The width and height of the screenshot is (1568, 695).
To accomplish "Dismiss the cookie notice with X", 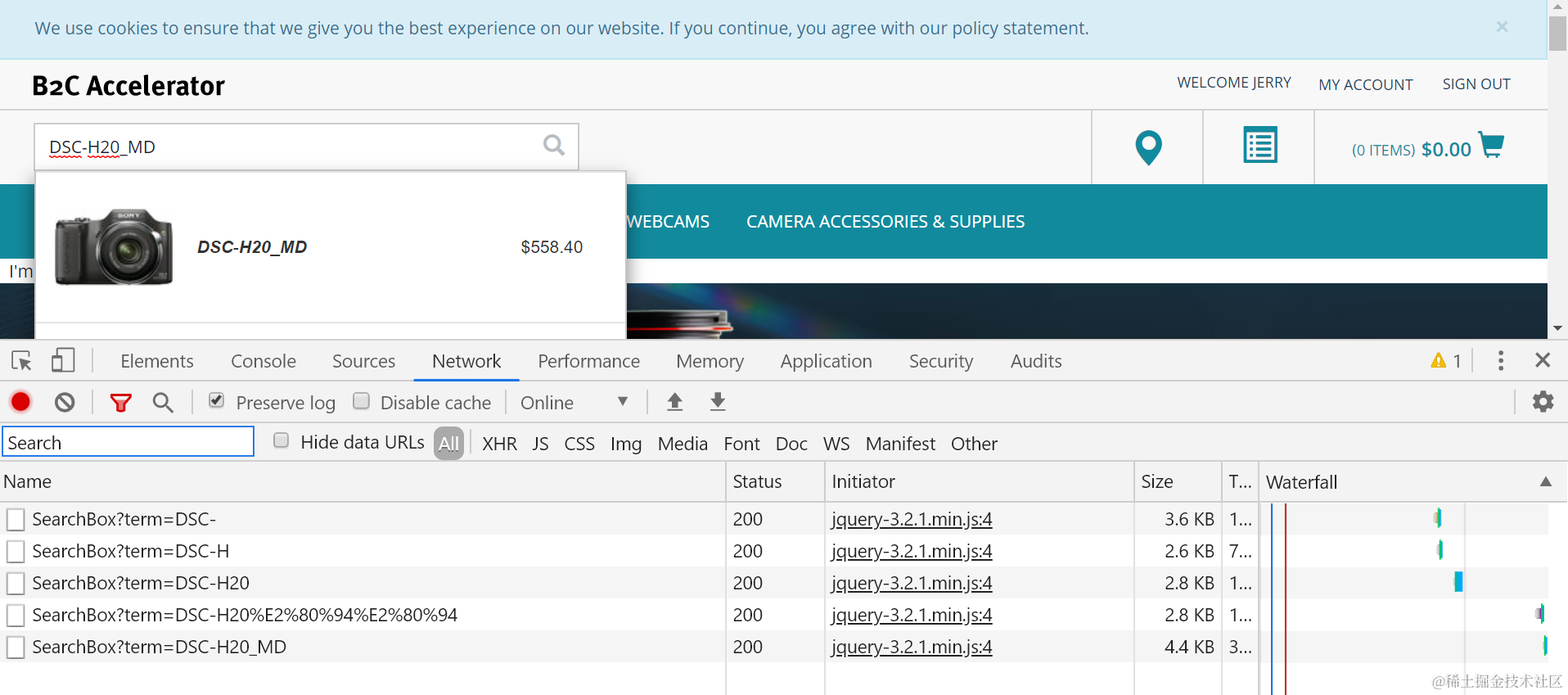I will pos(1502,27).
